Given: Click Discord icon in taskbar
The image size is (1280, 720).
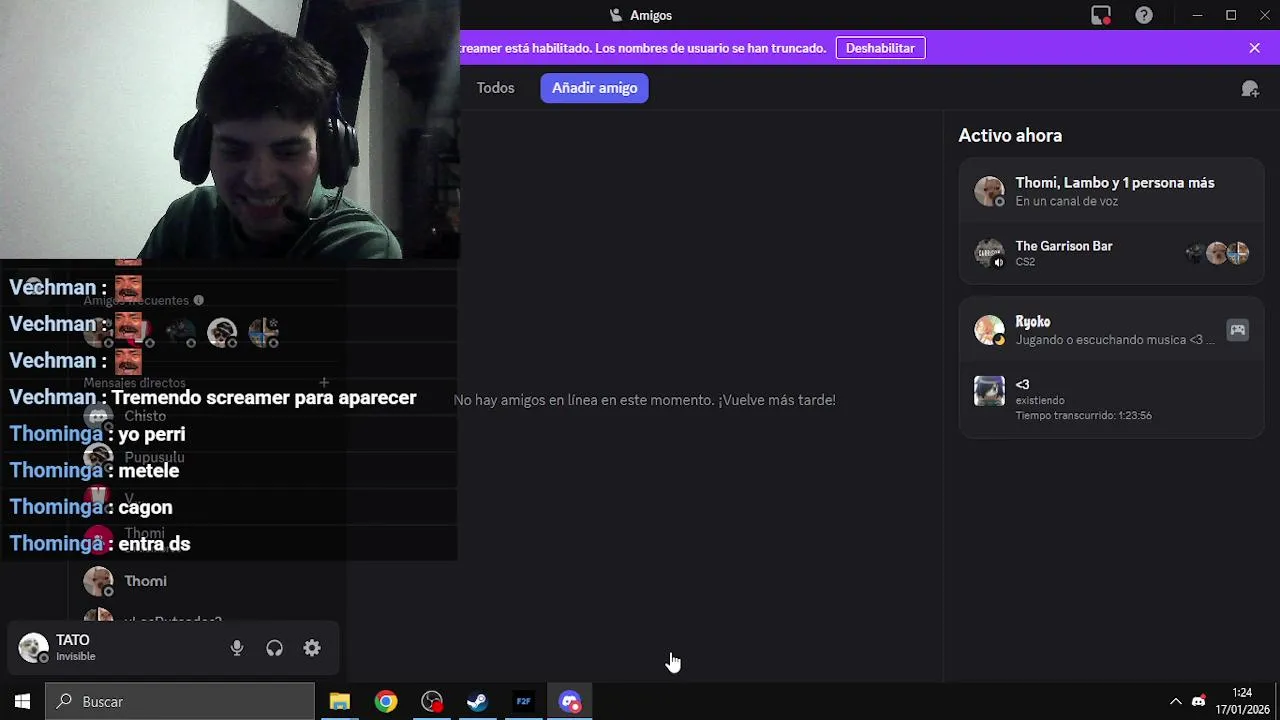Looking at the screenshot, I should [x=570, y=702].
